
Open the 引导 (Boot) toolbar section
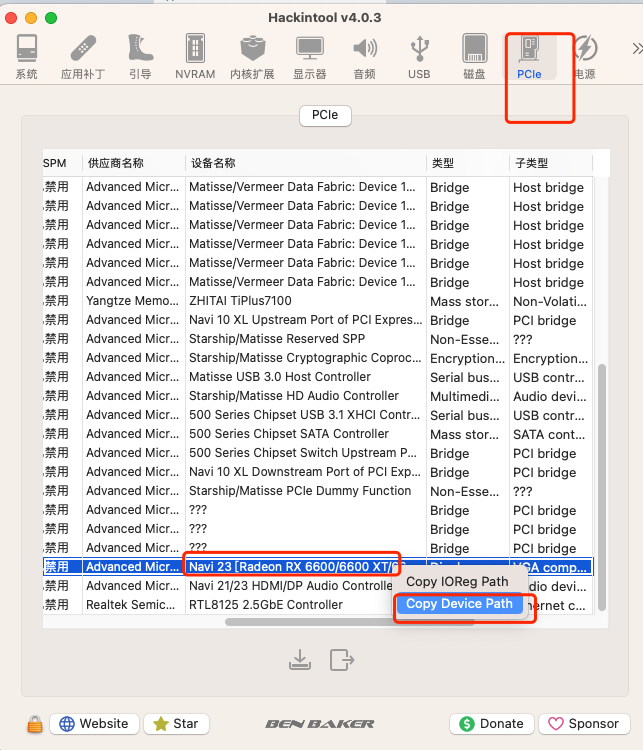[140, 56]
